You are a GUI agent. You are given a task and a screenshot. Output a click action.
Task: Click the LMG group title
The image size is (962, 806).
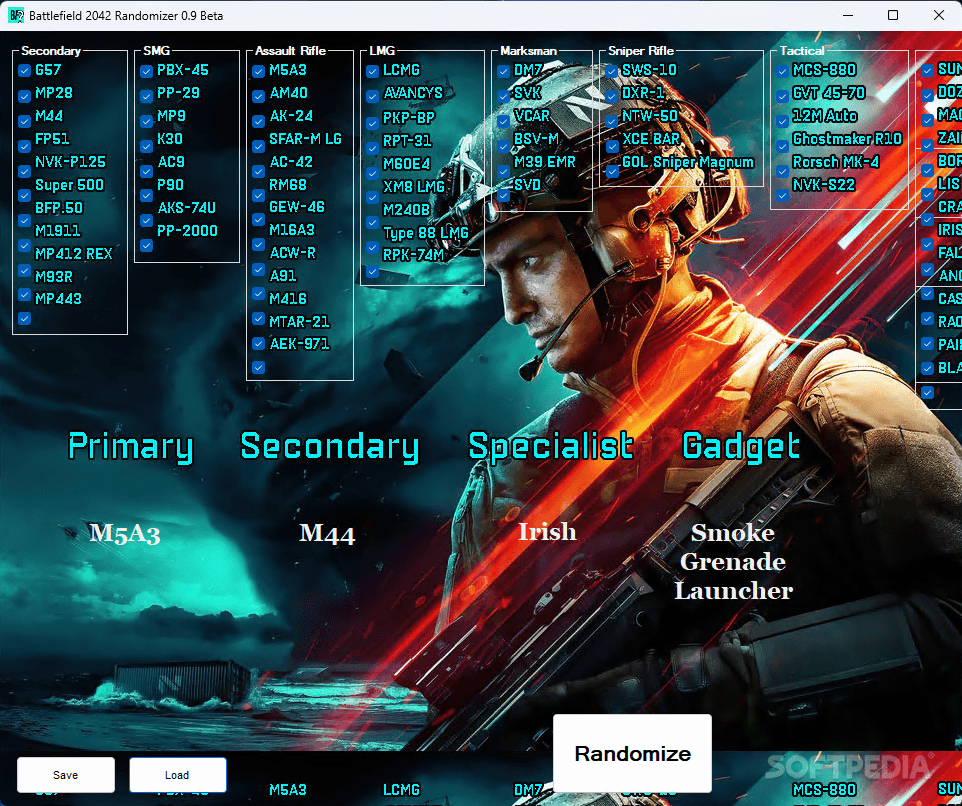pos(382,51)
